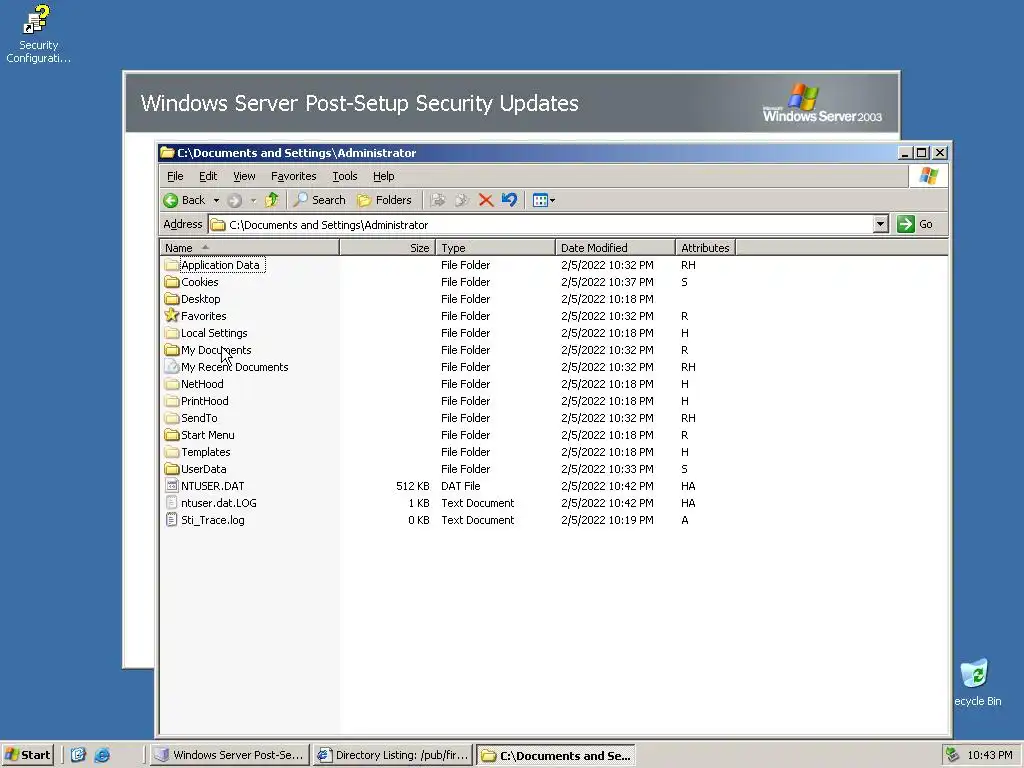This screenshot has width=1024, height=768.
Task: Click the 10:43 PM taskbar clock
Action: tap(990, 755)
